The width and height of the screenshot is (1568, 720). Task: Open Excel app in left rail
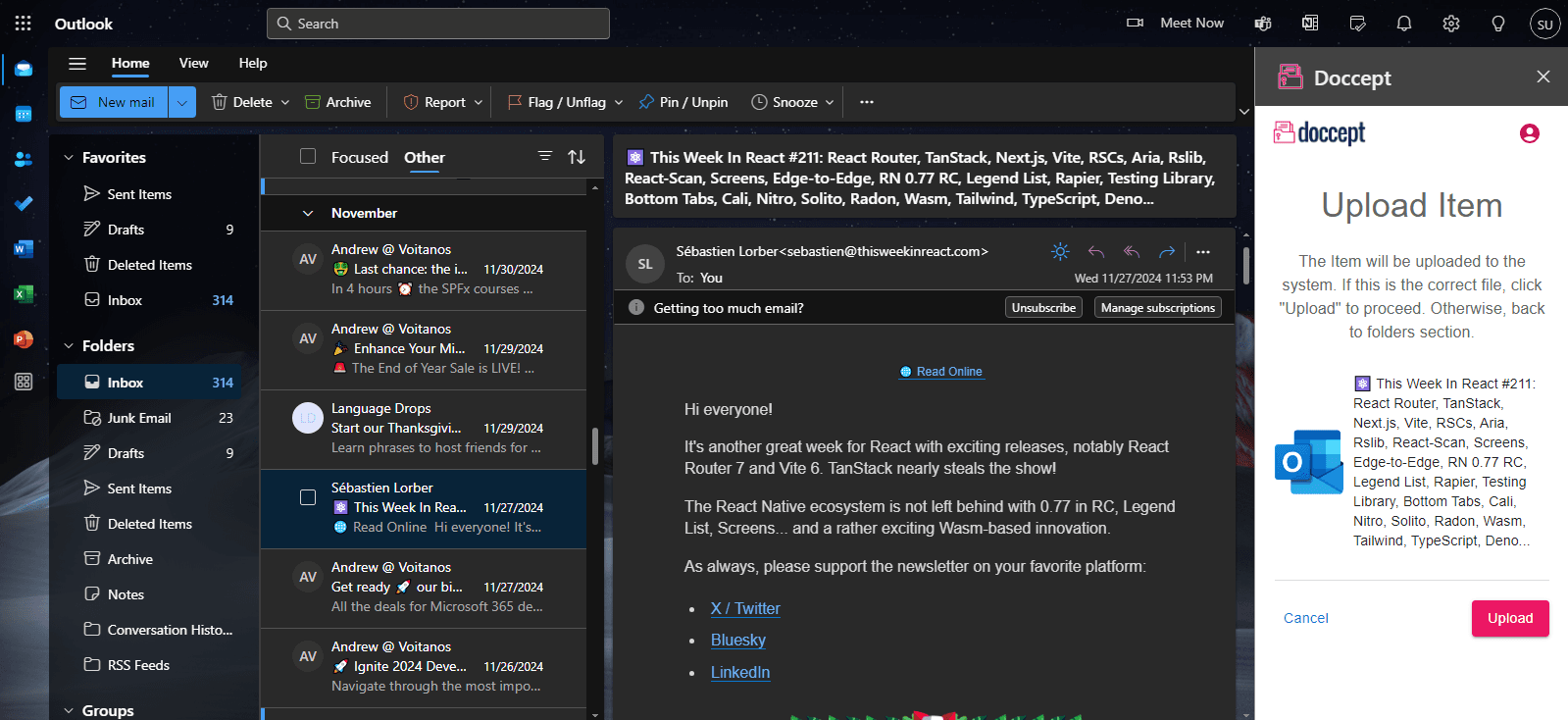point(24,293)
